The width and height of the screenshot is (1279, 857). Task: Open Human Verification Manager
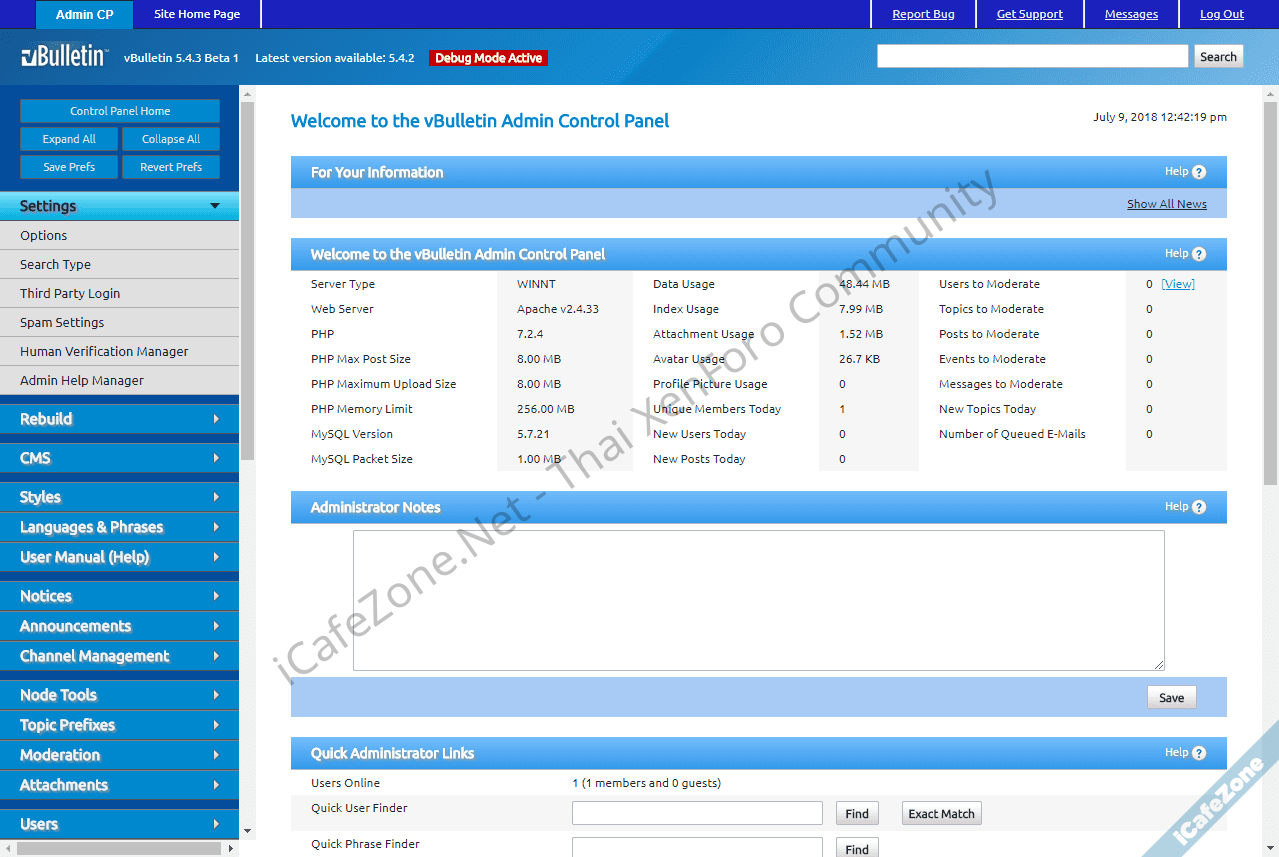point(104,351)
